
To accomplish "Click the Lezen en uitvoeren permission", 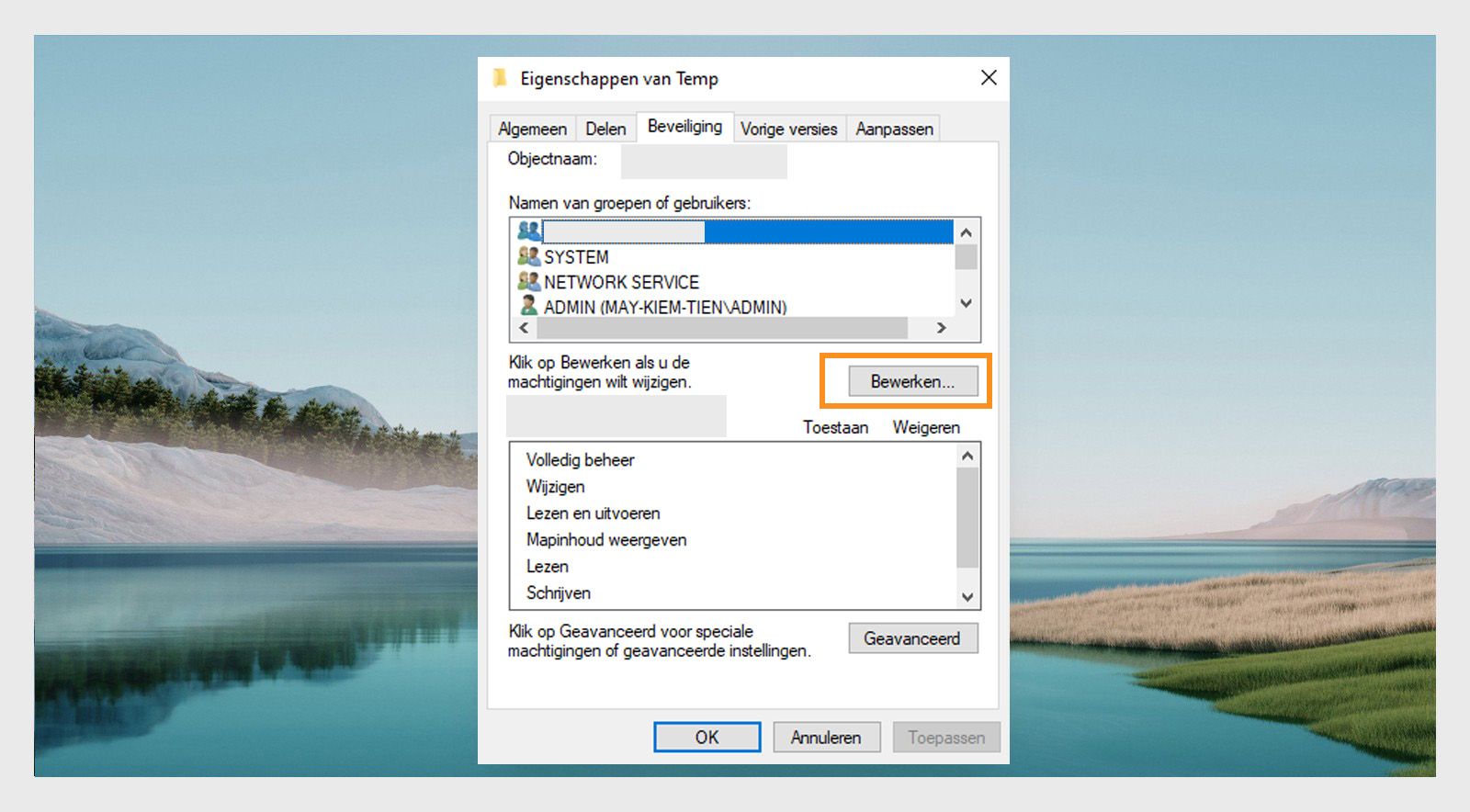I will [x=593, y=513].
